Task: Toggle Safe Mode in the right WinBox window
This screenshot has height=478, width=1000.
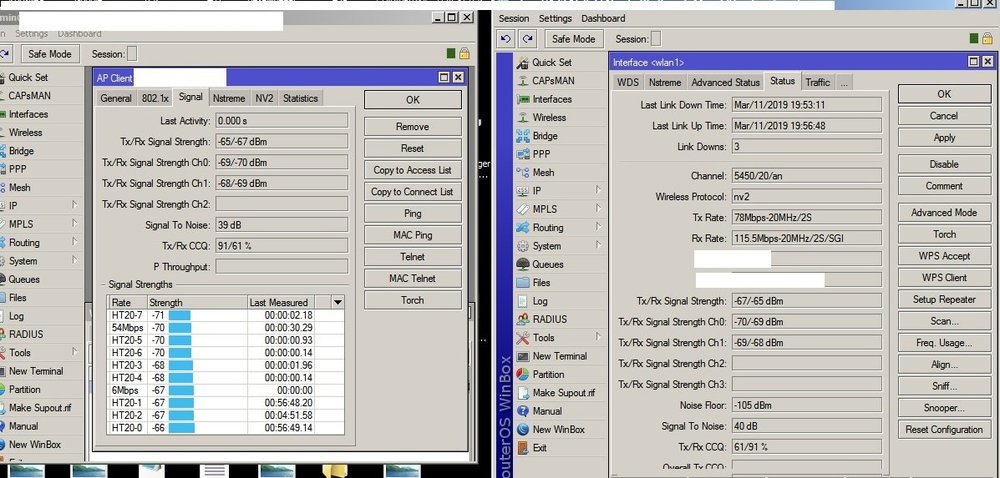Action: pyautogui.click(x=573, y=39)
